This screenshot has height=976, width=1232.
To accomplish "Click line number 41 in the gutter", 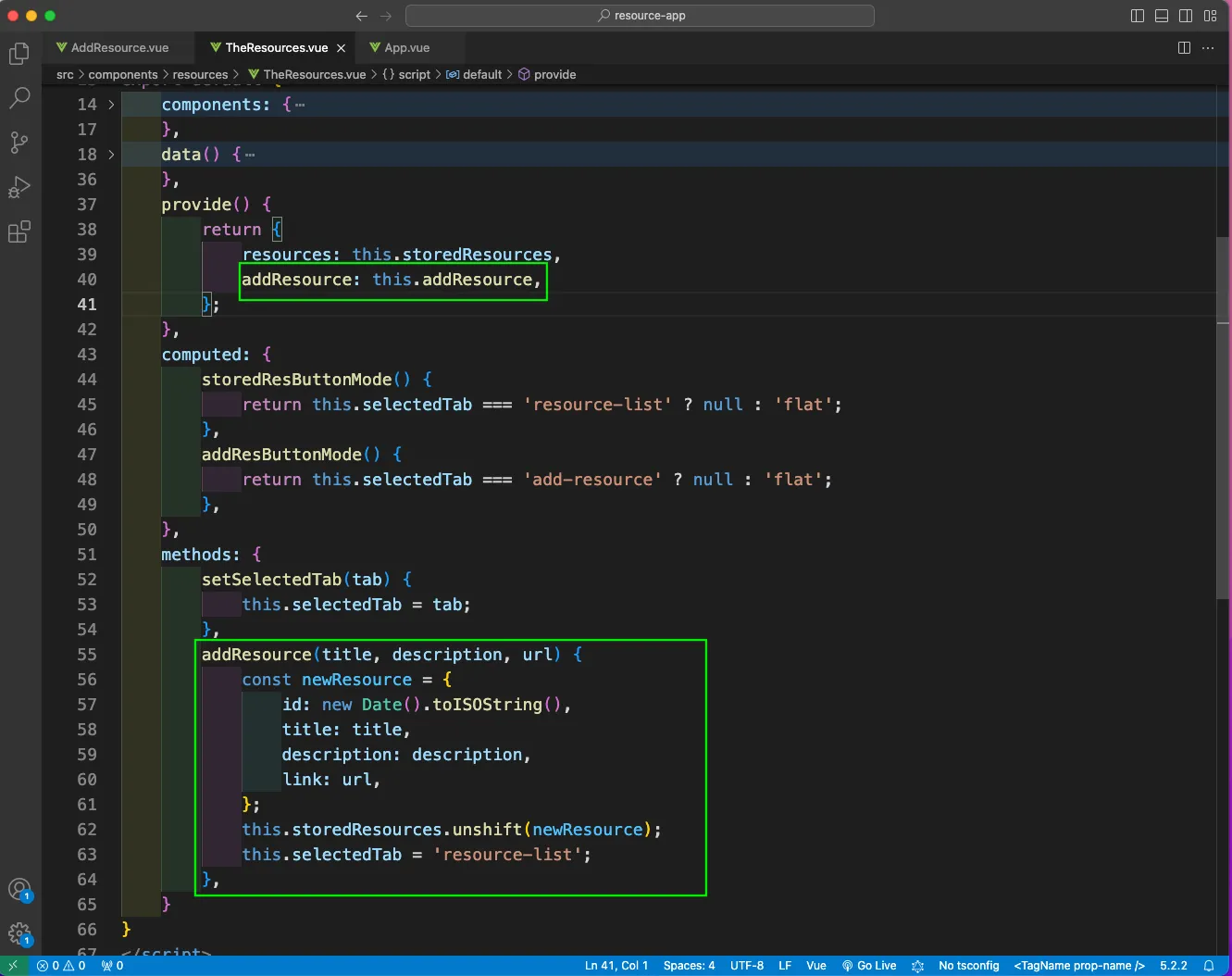I will 87,304.
